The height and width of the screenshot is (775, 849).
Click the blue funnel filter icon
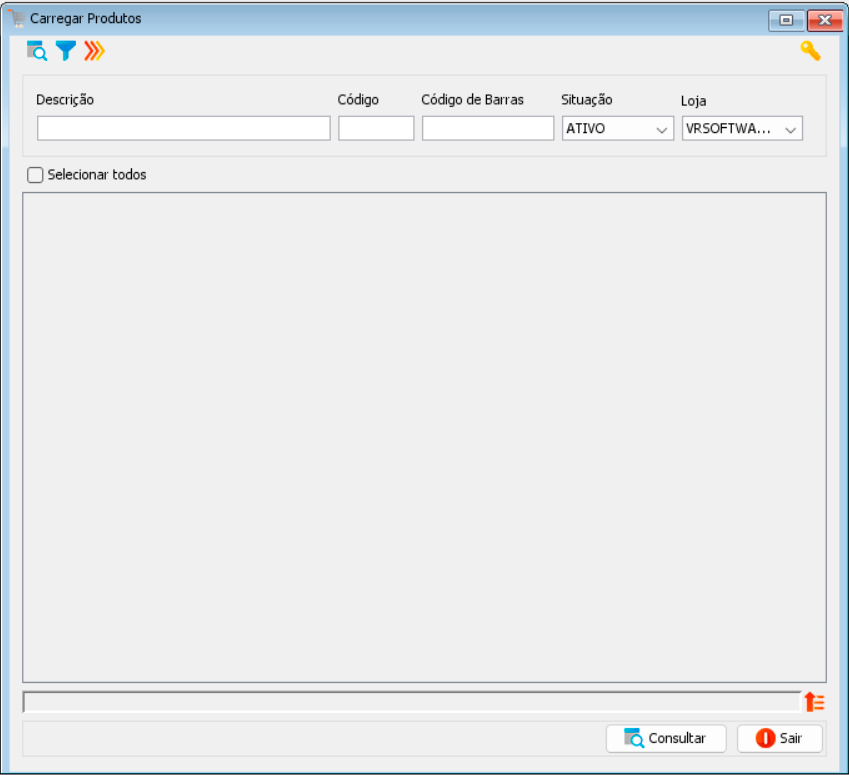pos(66,51)
